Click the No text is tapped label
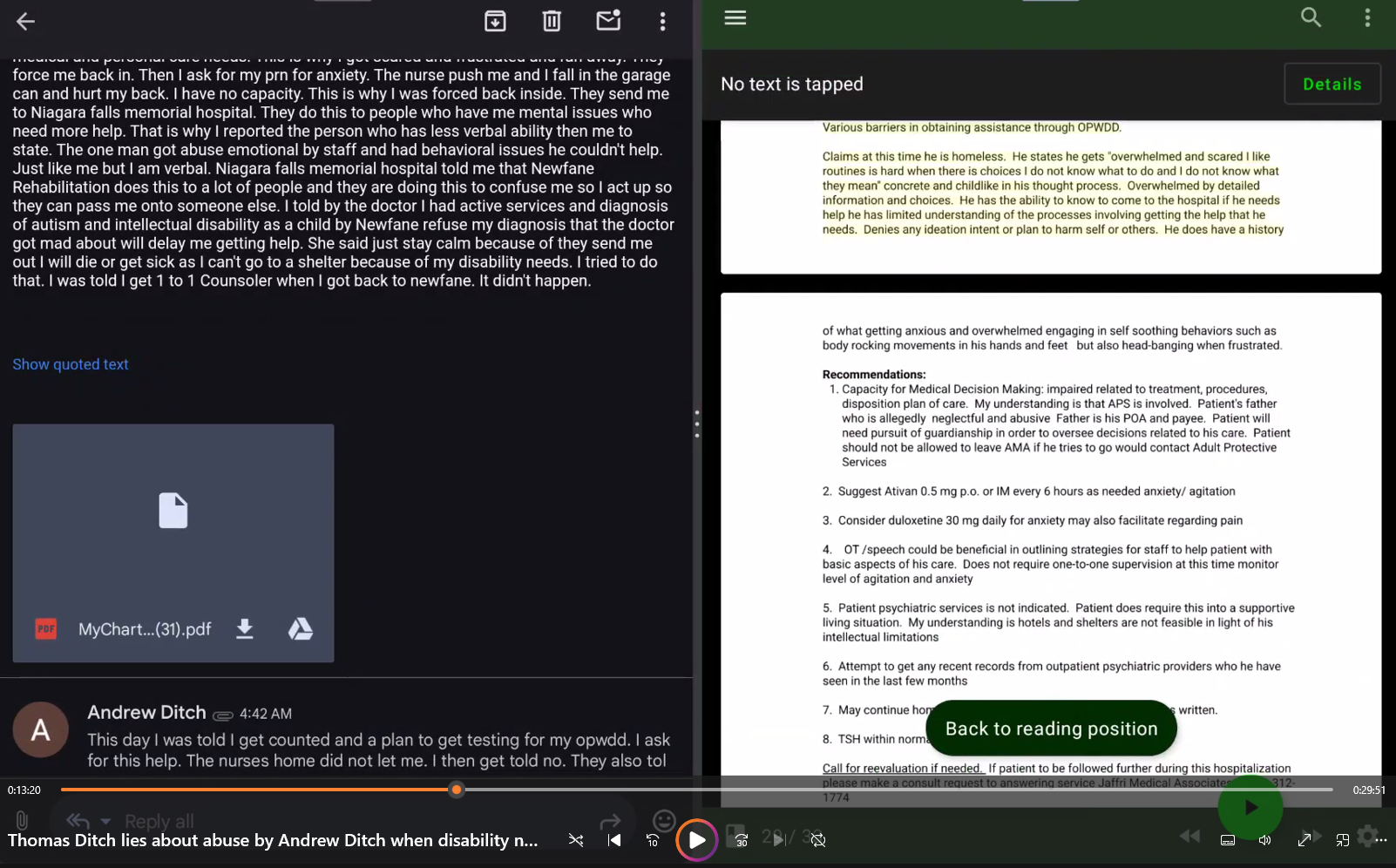 point(792,84)
